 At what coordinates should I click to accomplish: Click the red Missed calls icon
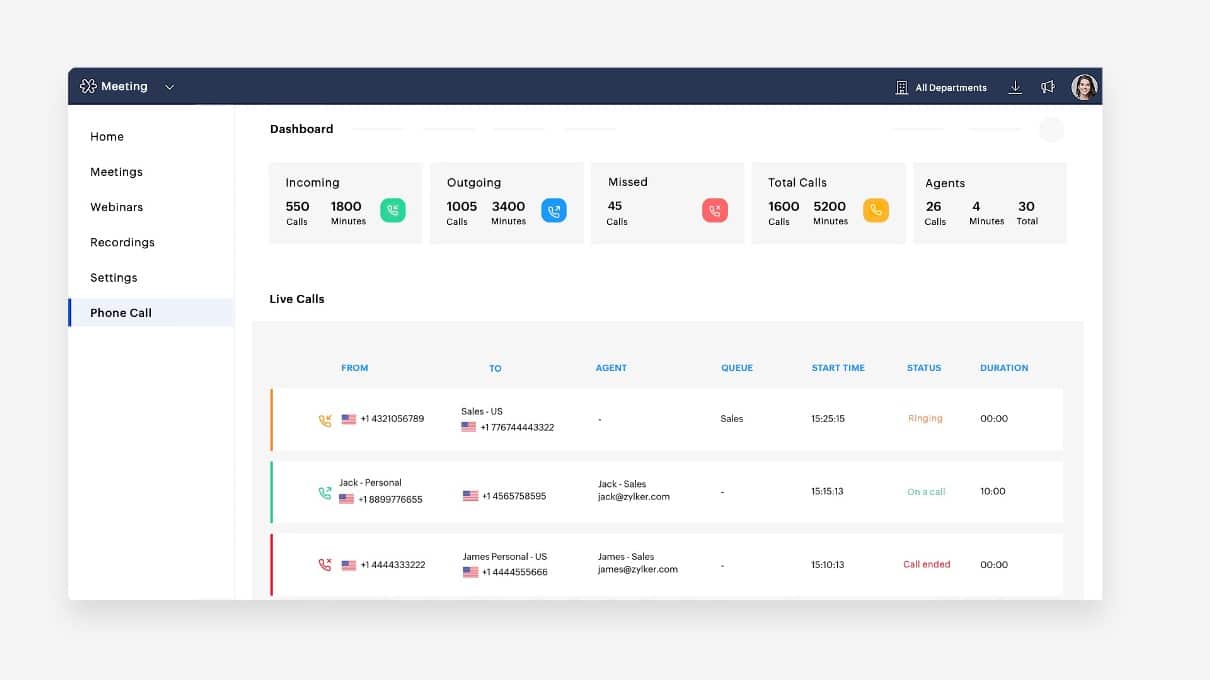715,210
